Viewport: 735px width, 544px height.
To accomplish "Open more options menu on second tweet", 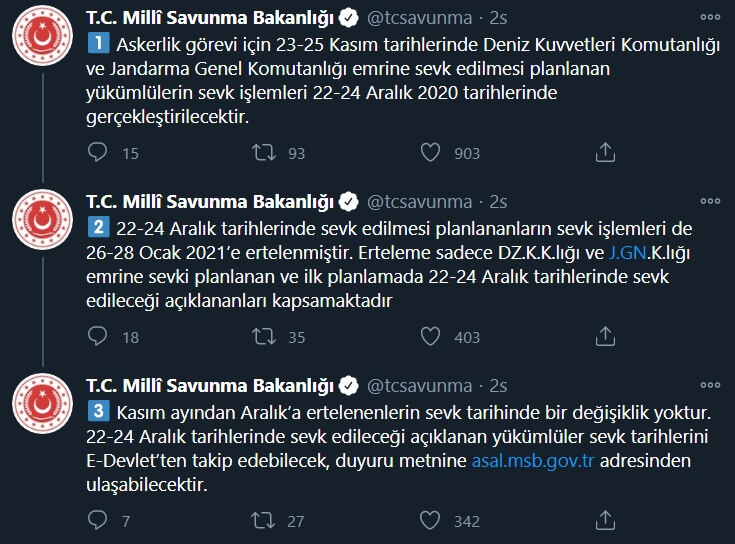I will tap(709, 202).
